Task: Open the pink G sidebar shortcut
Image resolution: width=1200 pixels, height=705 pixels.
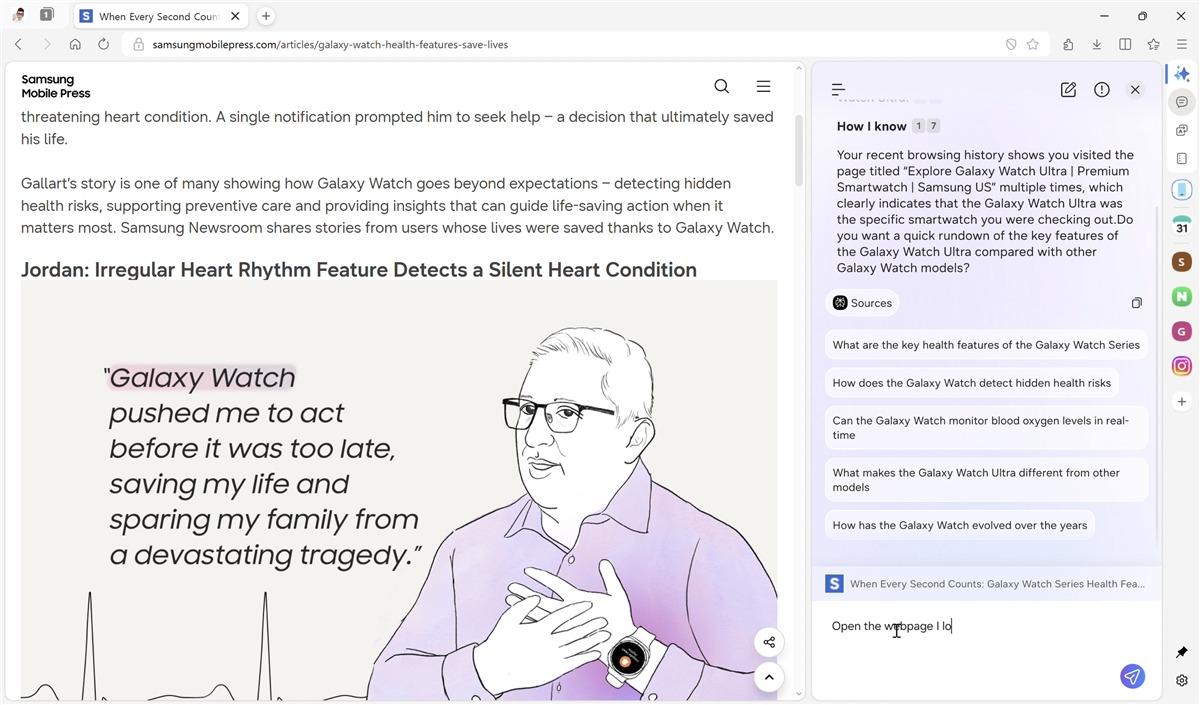Action: (x=1181, y=331)
